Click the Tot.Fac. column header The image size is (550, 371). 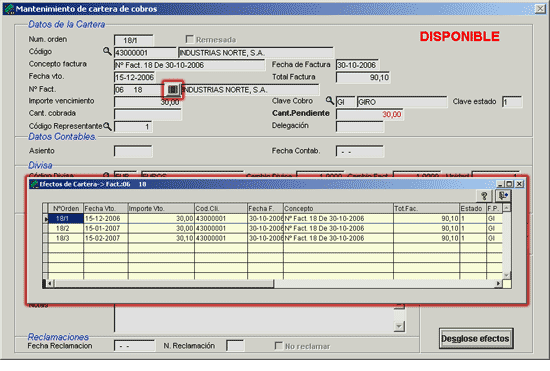(427, 208)
